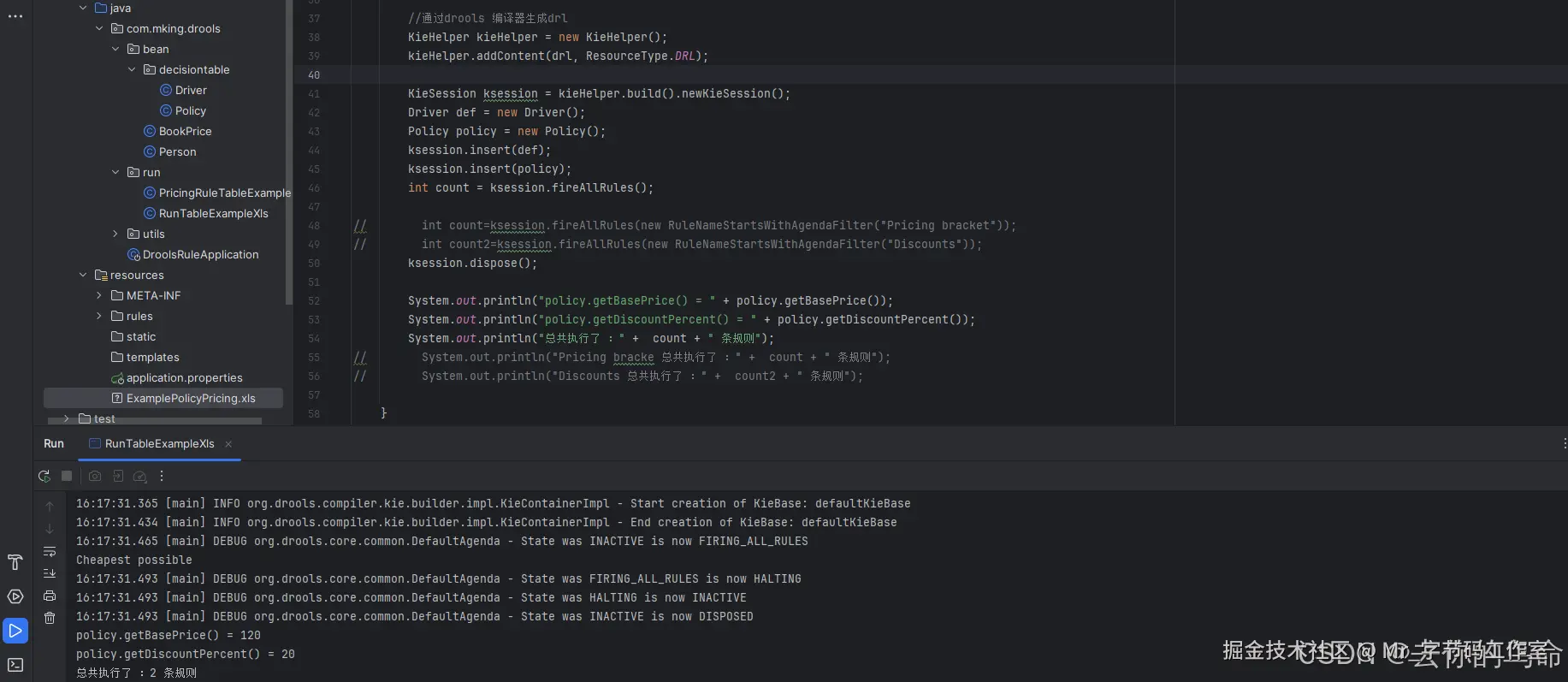Open more run toolbar options

pos(162,477)
